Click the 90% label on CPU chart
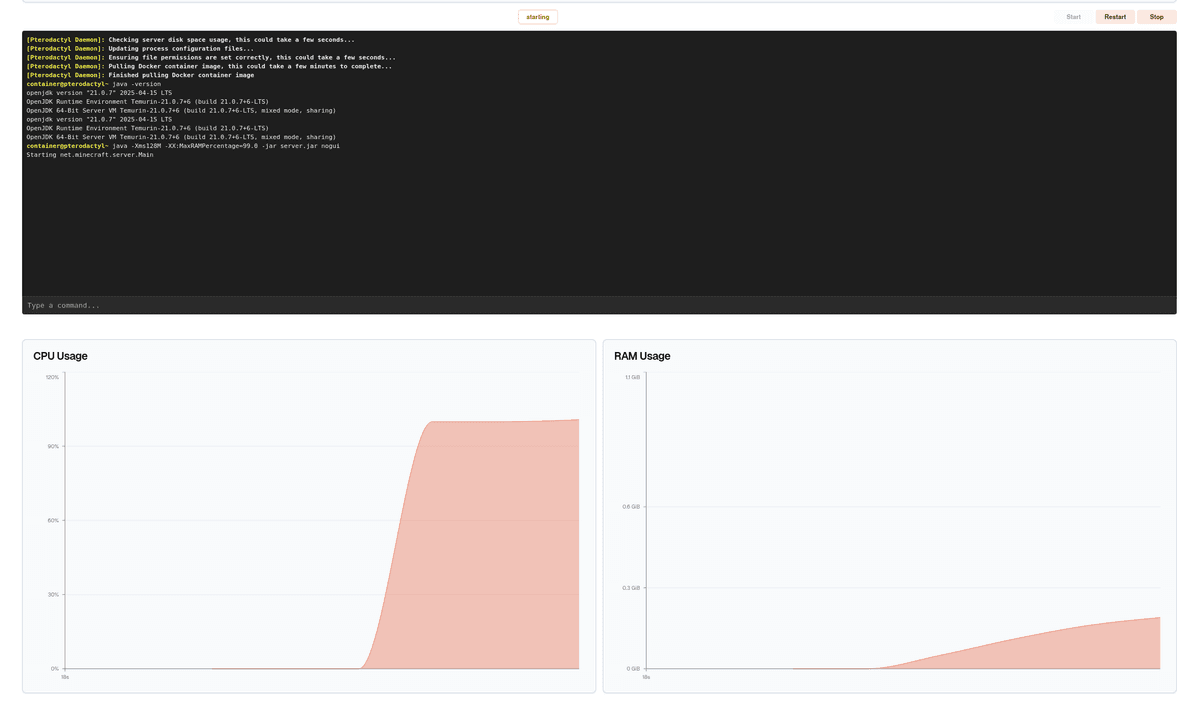The width and height of the screenshot is (1200, 709). 54,446
